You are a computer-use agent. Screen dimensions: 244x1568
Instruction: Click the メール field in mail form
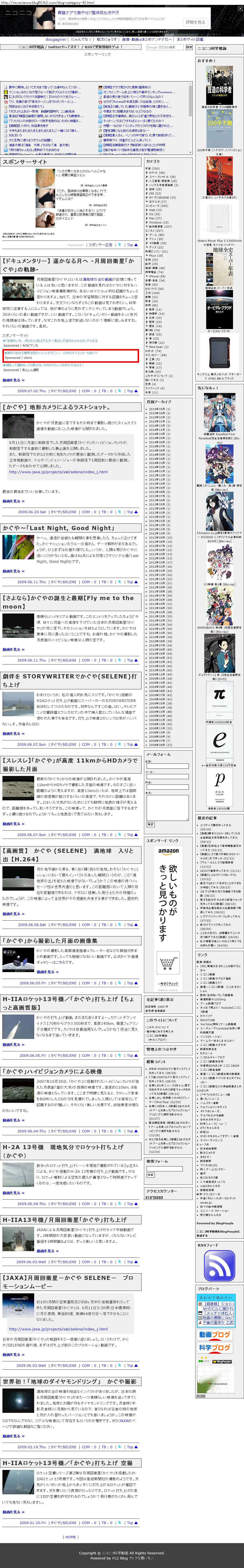tap(167, 776)
